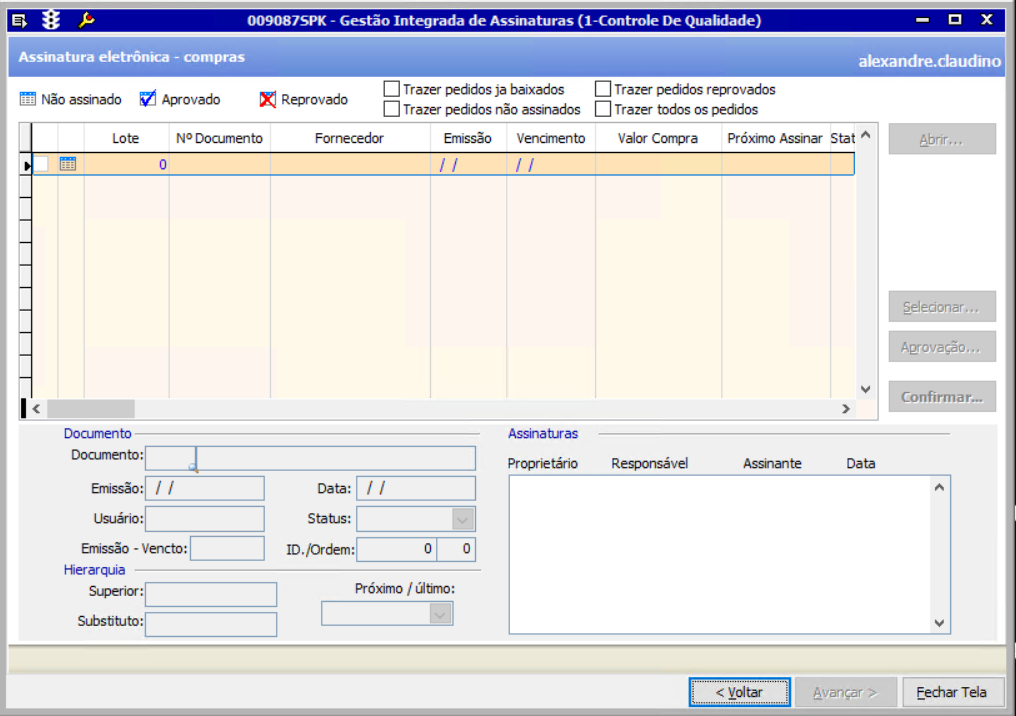Click the Nº Documento column header
Image resolution: width=1016 pixels, height=716 pixels.
[x=220, y=138]
